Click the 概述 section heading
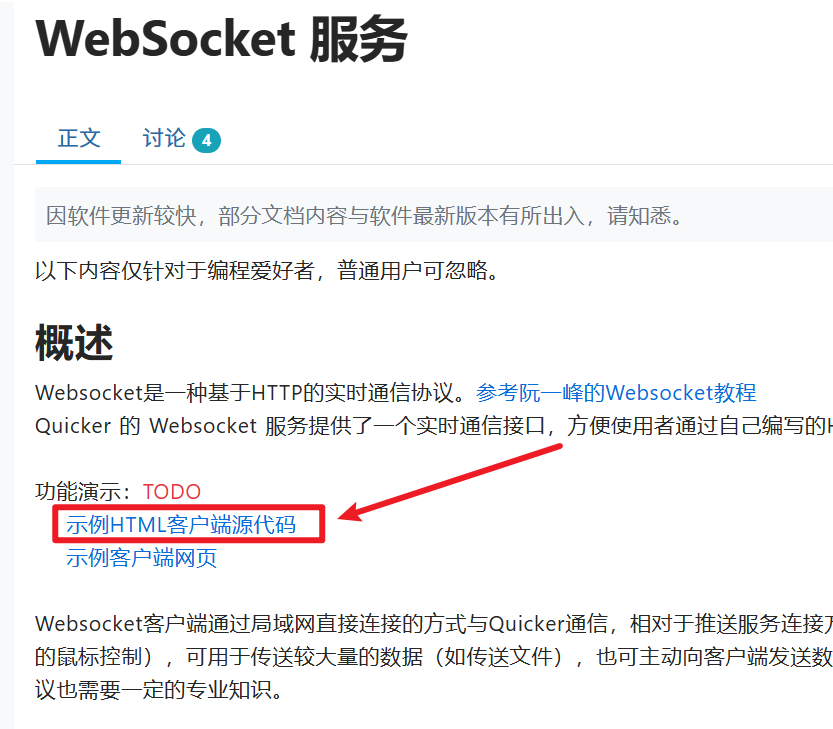This screenshot has height=729, width=833. (x=74, y=343)
